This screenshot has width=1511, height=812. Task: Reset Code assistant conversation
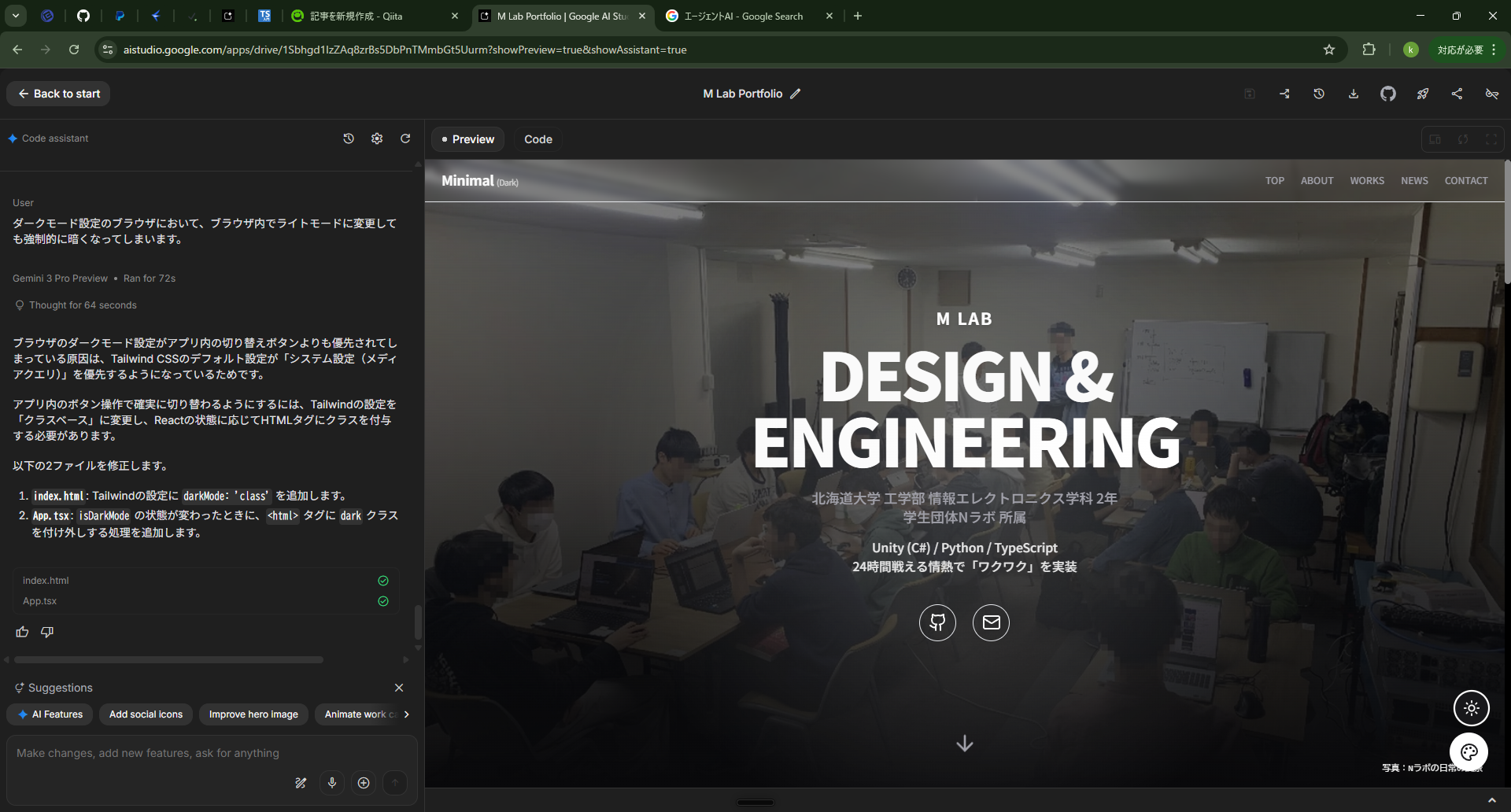coord(405,138)
